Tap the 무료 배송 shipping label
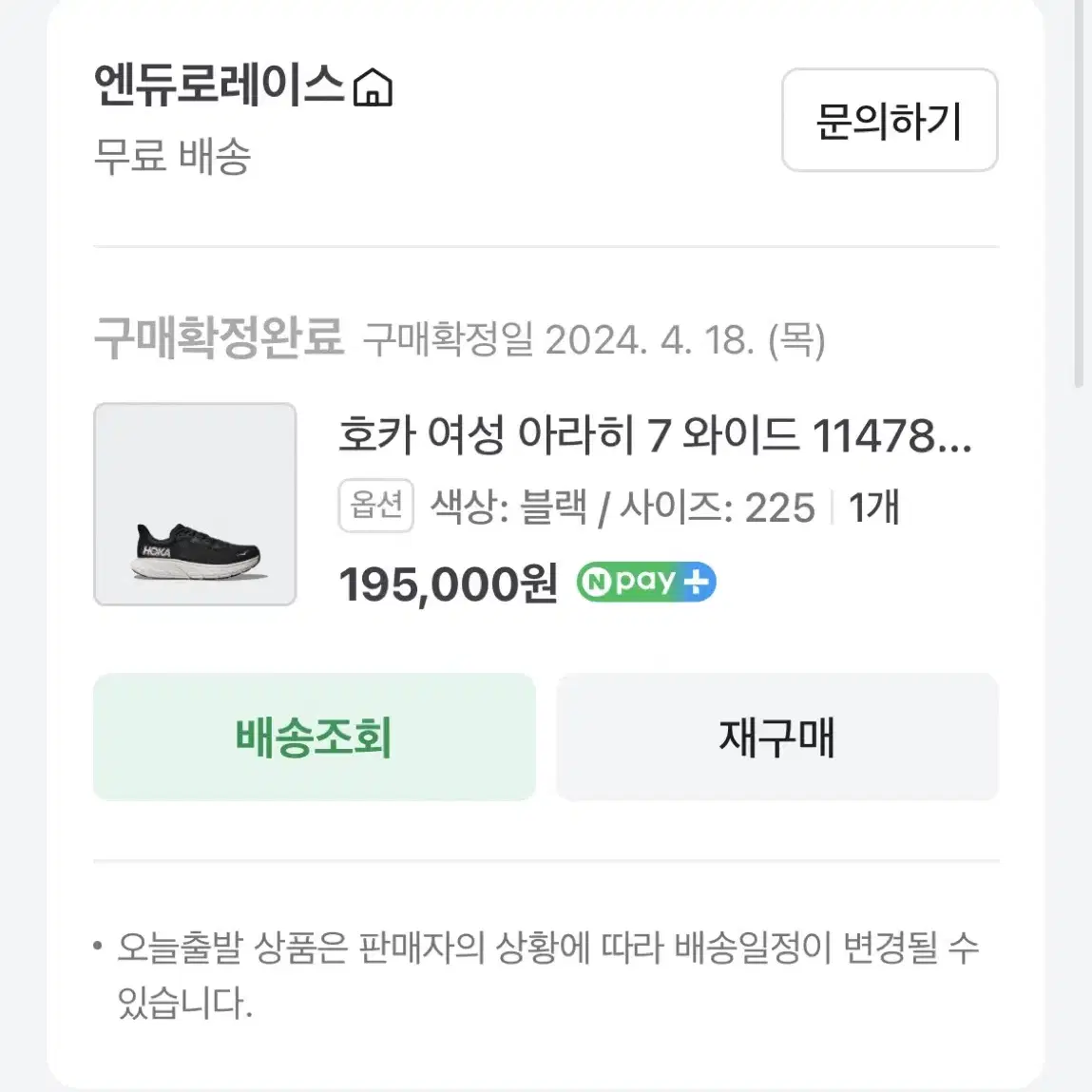1092x1092 pixels. [172, 155]
